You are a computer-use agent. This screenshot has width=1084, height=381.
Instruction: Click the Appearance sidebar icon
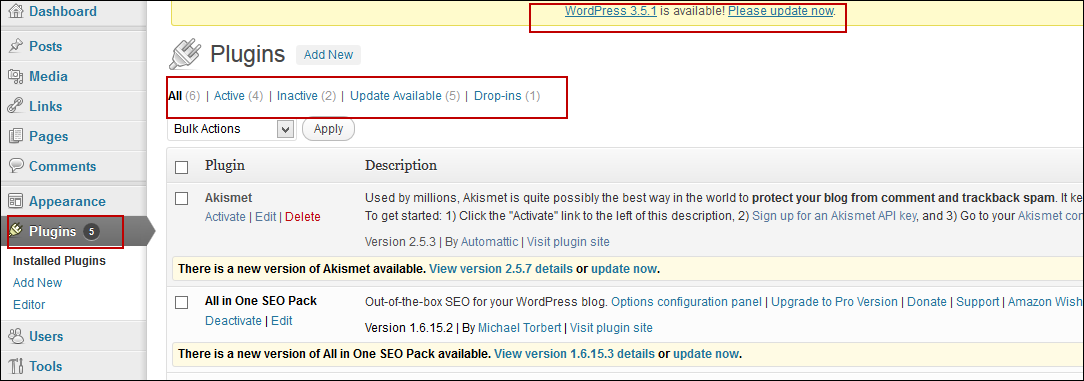click(x=15, y=201)
